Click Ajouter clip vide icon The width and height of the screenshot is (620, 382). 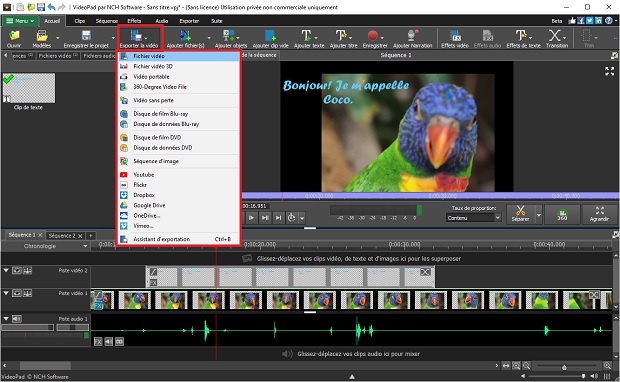(x=270, y=36)
